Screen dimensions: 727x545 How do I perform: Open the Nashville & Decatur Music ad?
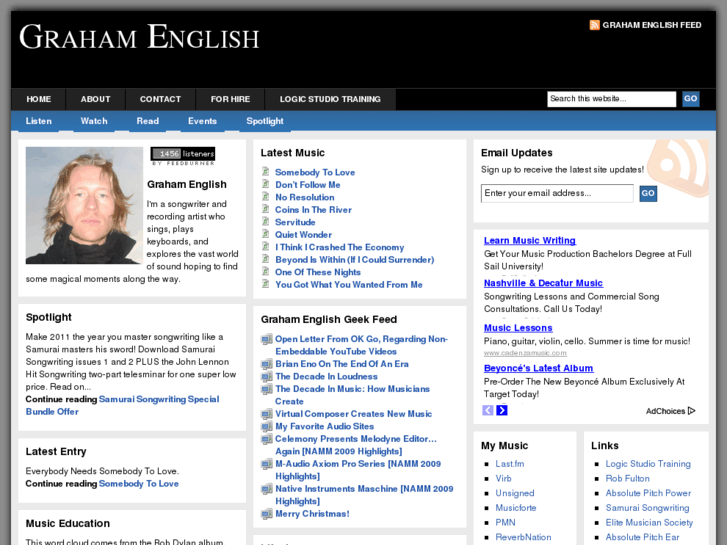[543, 283]
